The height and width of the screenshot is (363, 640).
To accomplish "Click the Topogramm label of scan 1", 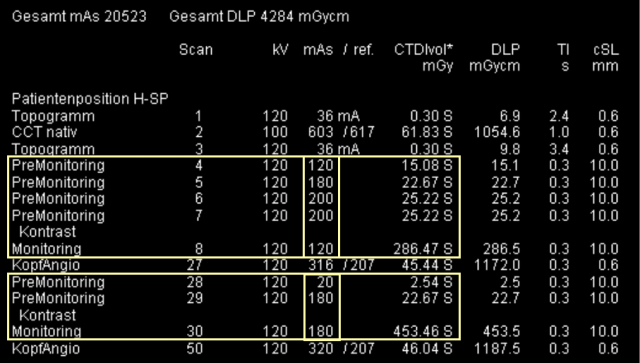I will coord(53,116).
